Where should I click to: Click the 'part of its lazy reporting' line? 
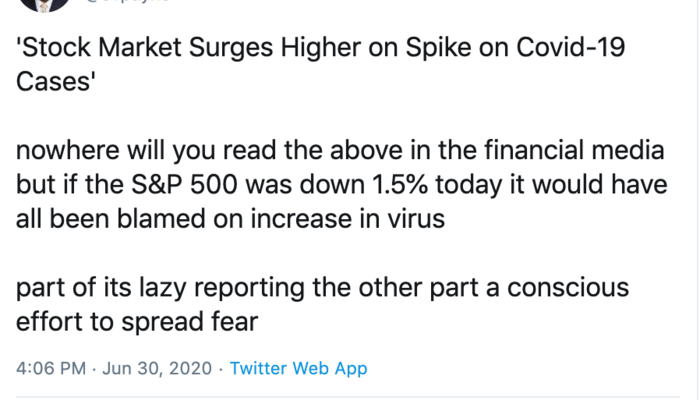(140, 290)
